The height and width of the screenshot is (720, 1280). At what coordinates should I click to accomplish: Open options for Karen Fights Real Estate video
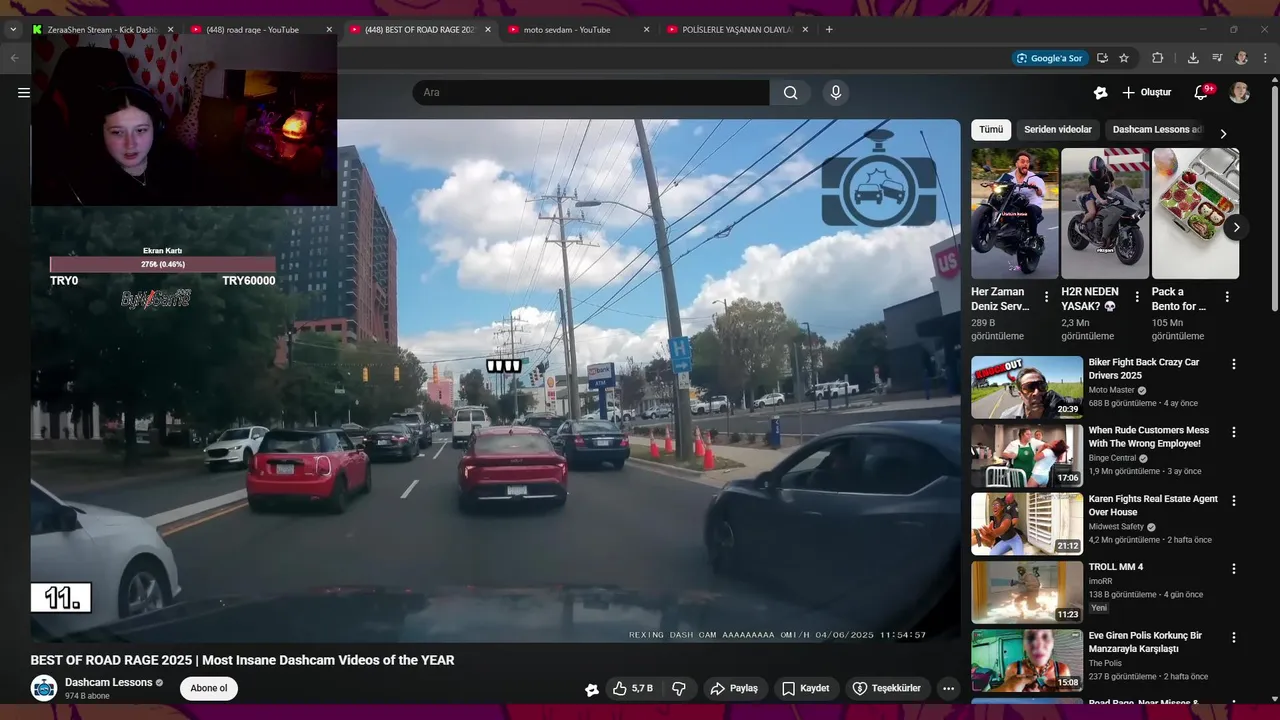[1234, 501]
